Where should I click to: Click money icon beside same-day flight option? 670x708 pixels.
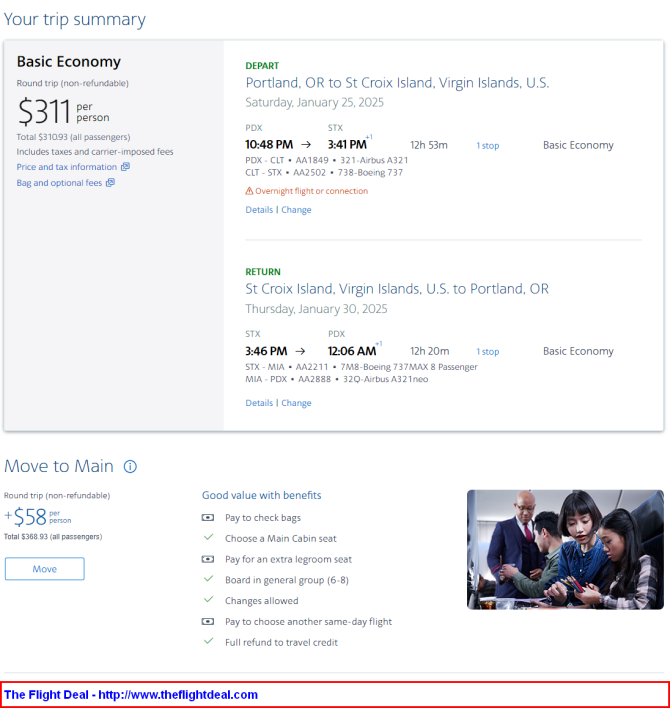tap(208, 621)
